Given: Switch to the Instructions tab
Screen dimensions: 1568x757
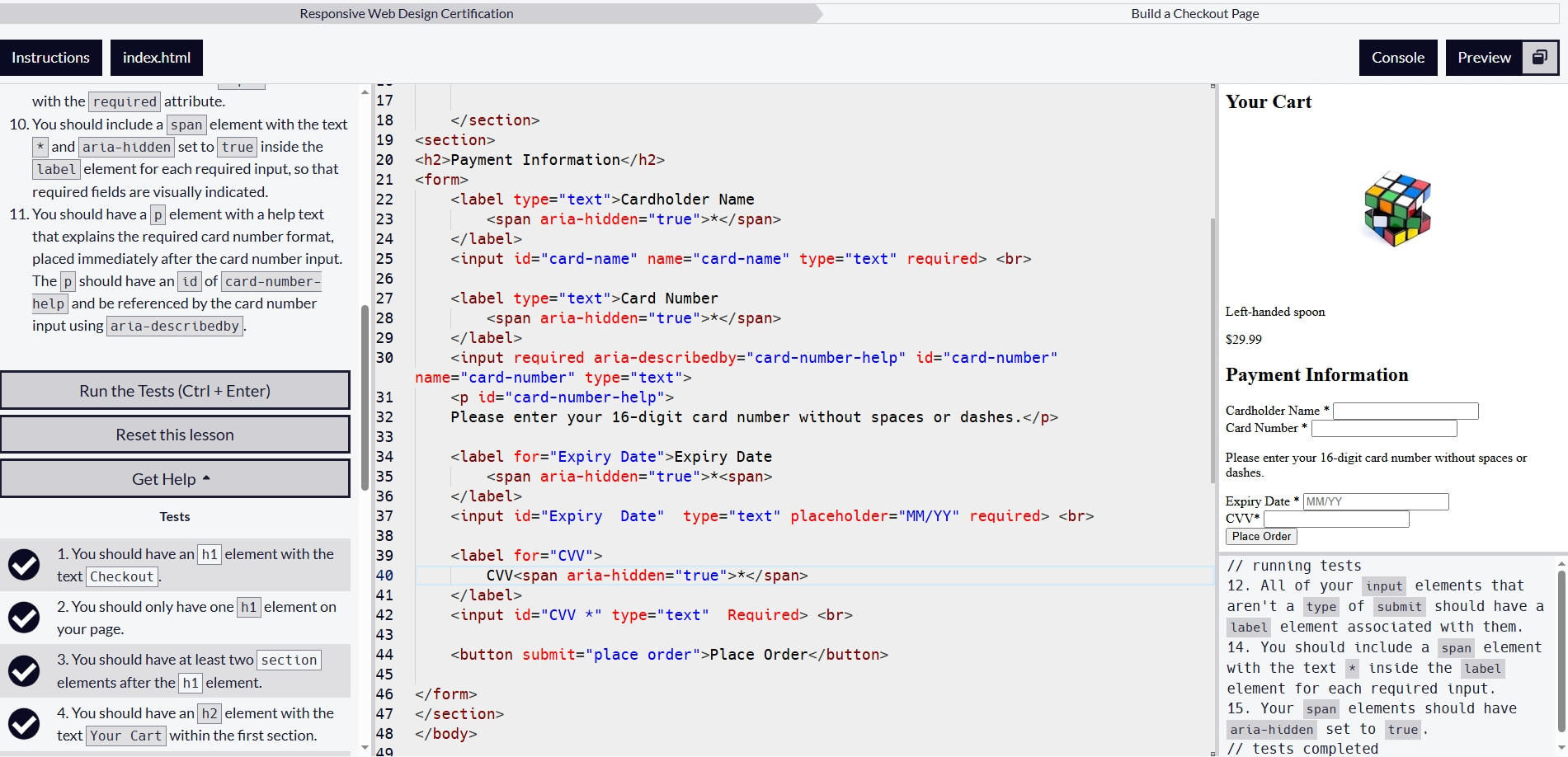Looking at the screenshot, I should click(x=50, y=57).
